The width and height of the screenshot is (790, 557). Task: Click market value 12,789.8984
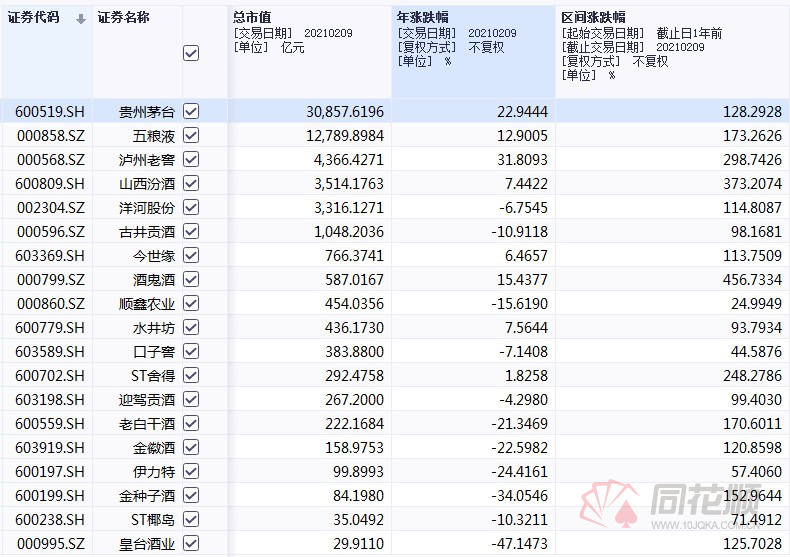coord(345,135)
